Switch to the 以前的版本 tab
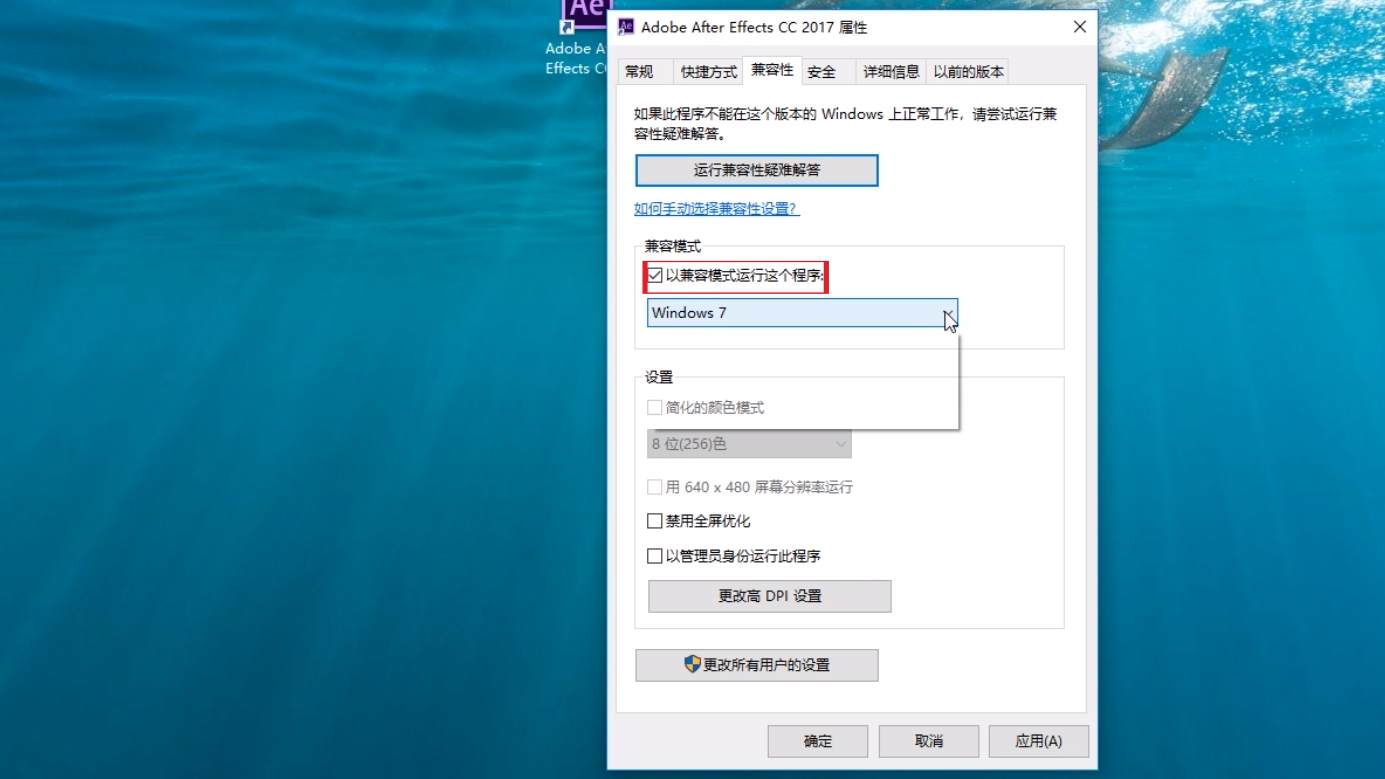Viewport: 1385px width, 779px height. tap(968, 72)
